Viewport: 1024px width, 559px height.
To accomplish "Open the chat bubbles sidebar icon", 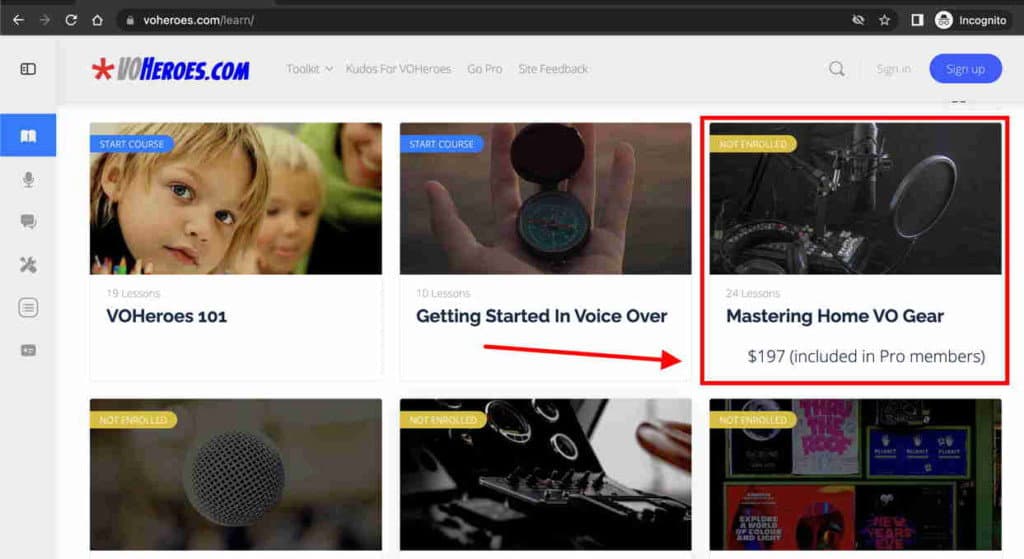I will pyautogui.click(x=28, y=221).
